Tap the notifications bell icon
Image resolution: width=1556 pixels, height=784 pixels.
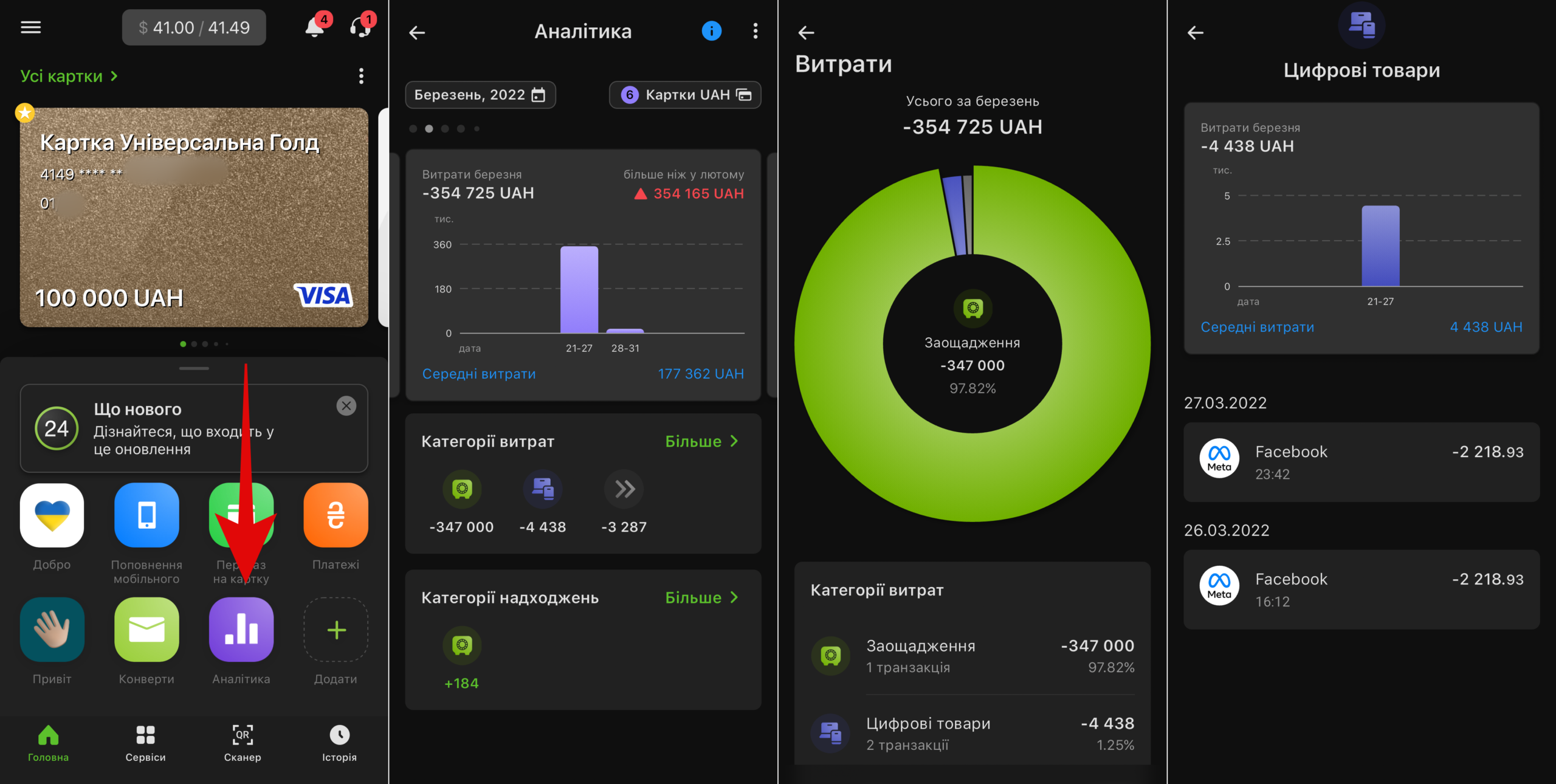pyautogui.click(x=314, y=28)
